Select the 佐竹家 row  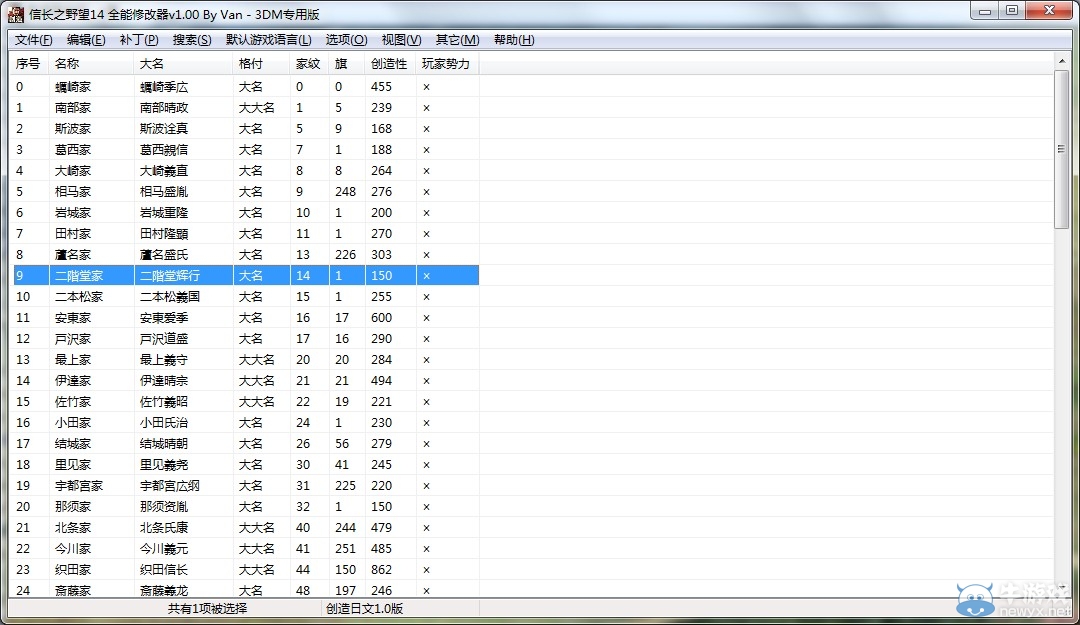click(x=246, y=402)
